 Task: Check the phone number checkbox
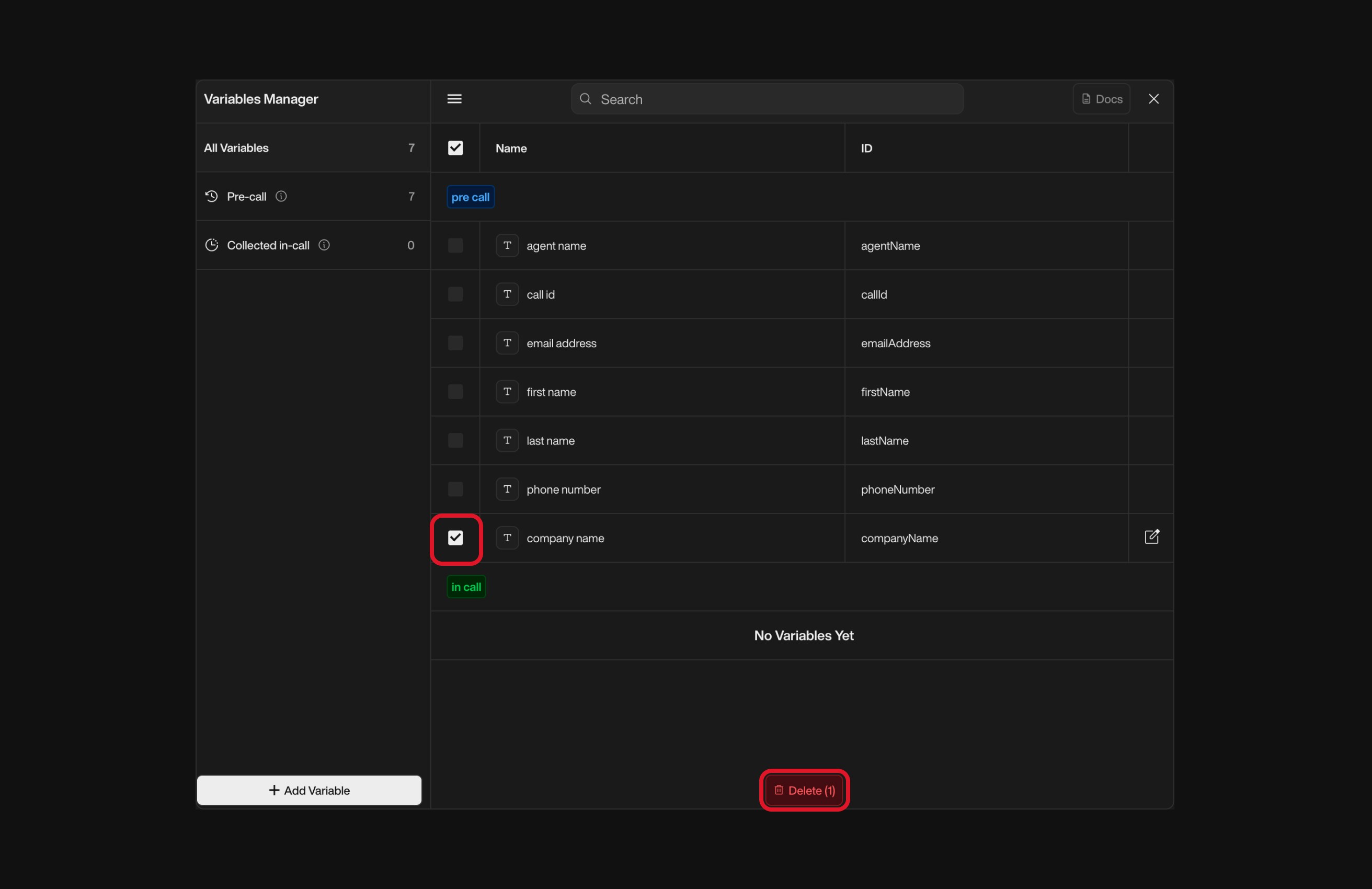point(455,489)
